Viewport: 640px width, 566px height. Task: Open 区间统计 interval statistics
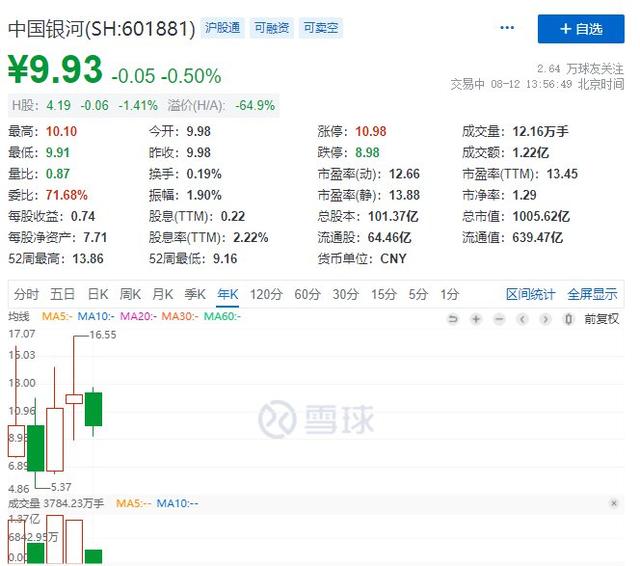(x=530, y=294)
